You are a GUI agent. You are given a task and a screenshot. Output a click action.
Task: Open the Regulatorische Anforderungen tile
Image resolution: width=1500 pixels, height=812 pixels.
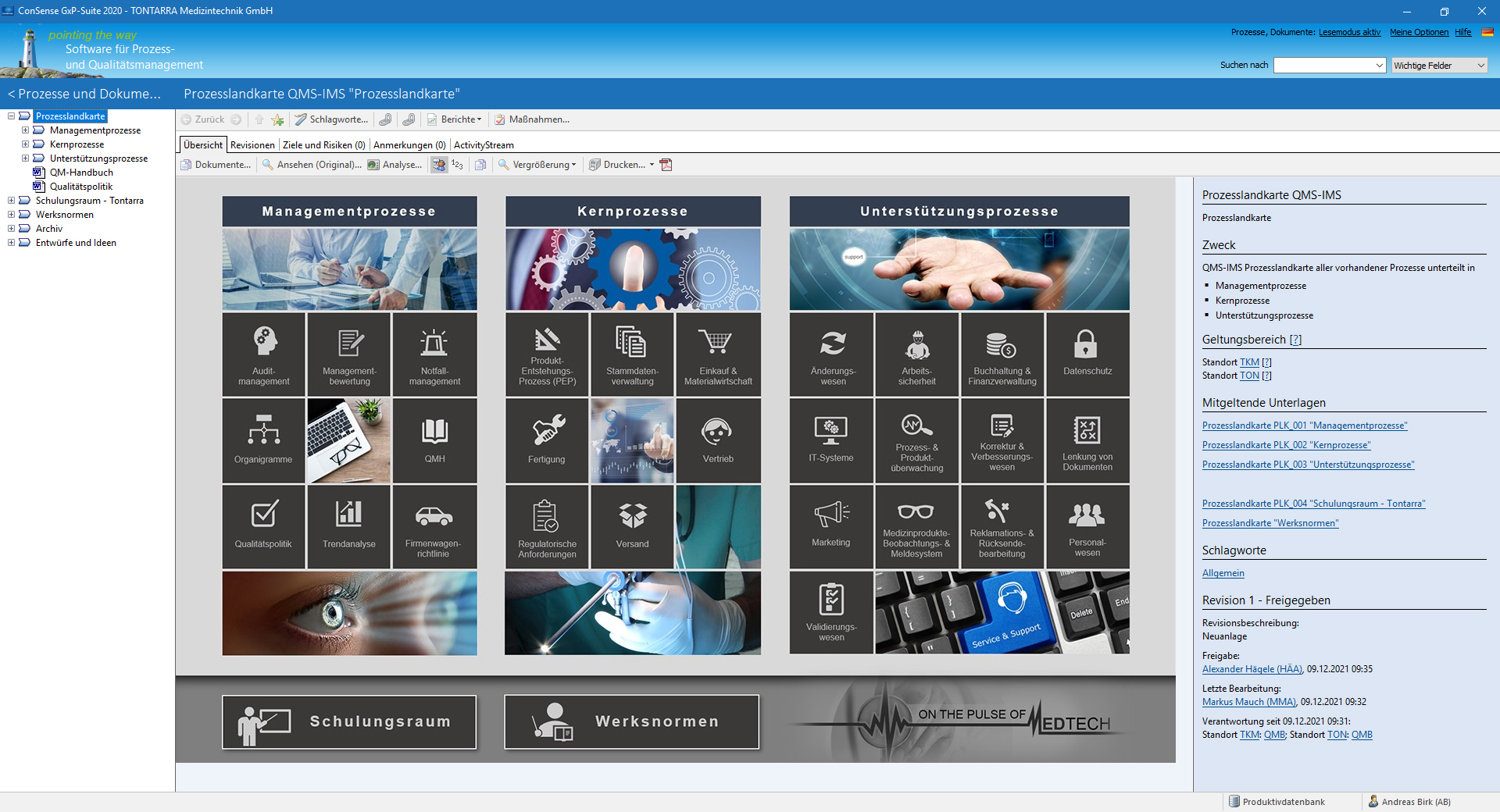(547, 526)
